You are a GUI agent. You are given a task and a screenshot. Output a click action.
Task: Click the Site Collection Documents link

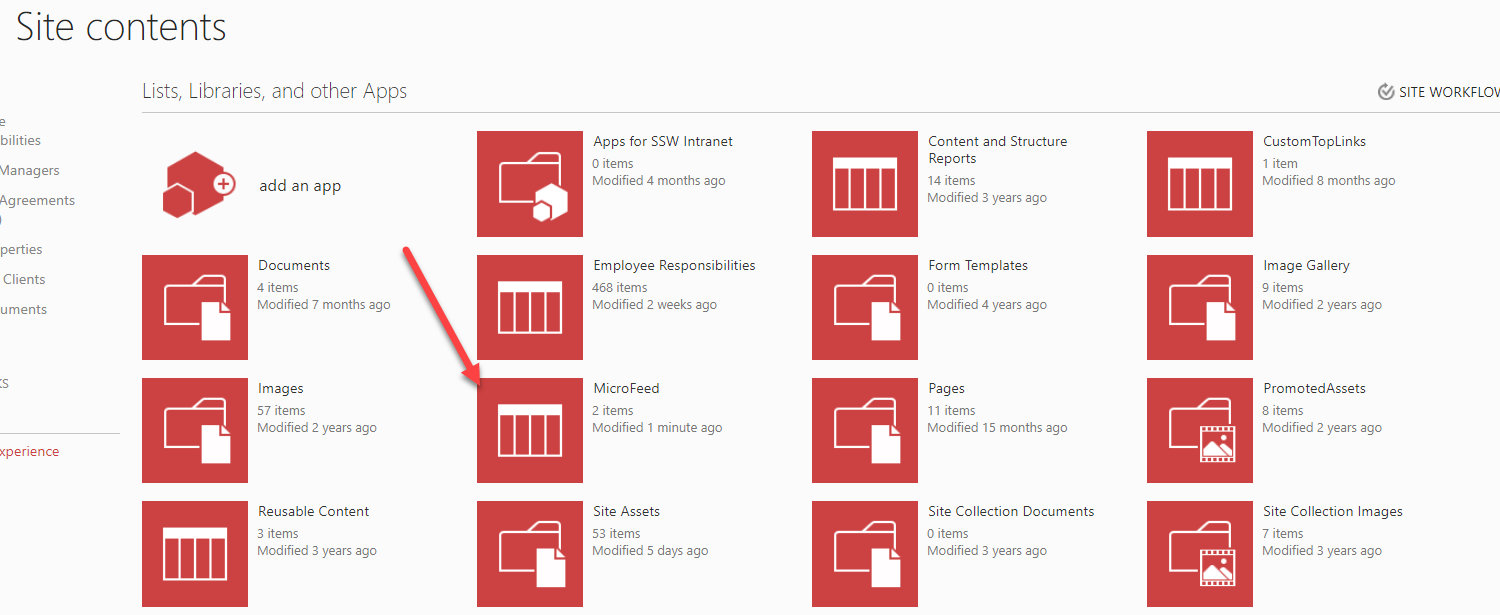pos(1010,511)
